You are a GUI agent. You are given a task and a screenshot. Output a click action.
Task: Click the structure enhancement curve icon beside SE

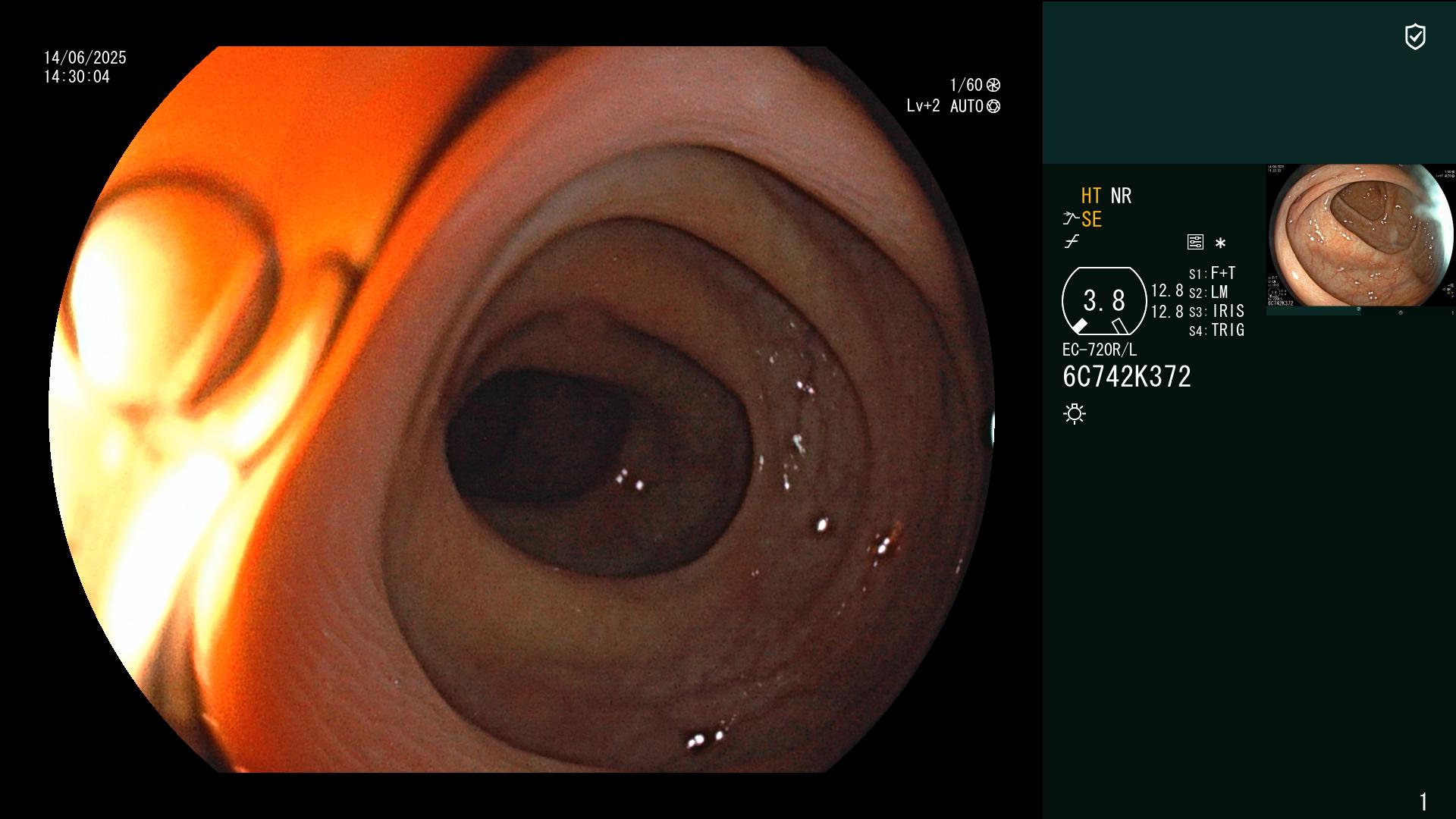pos(1071,219)
